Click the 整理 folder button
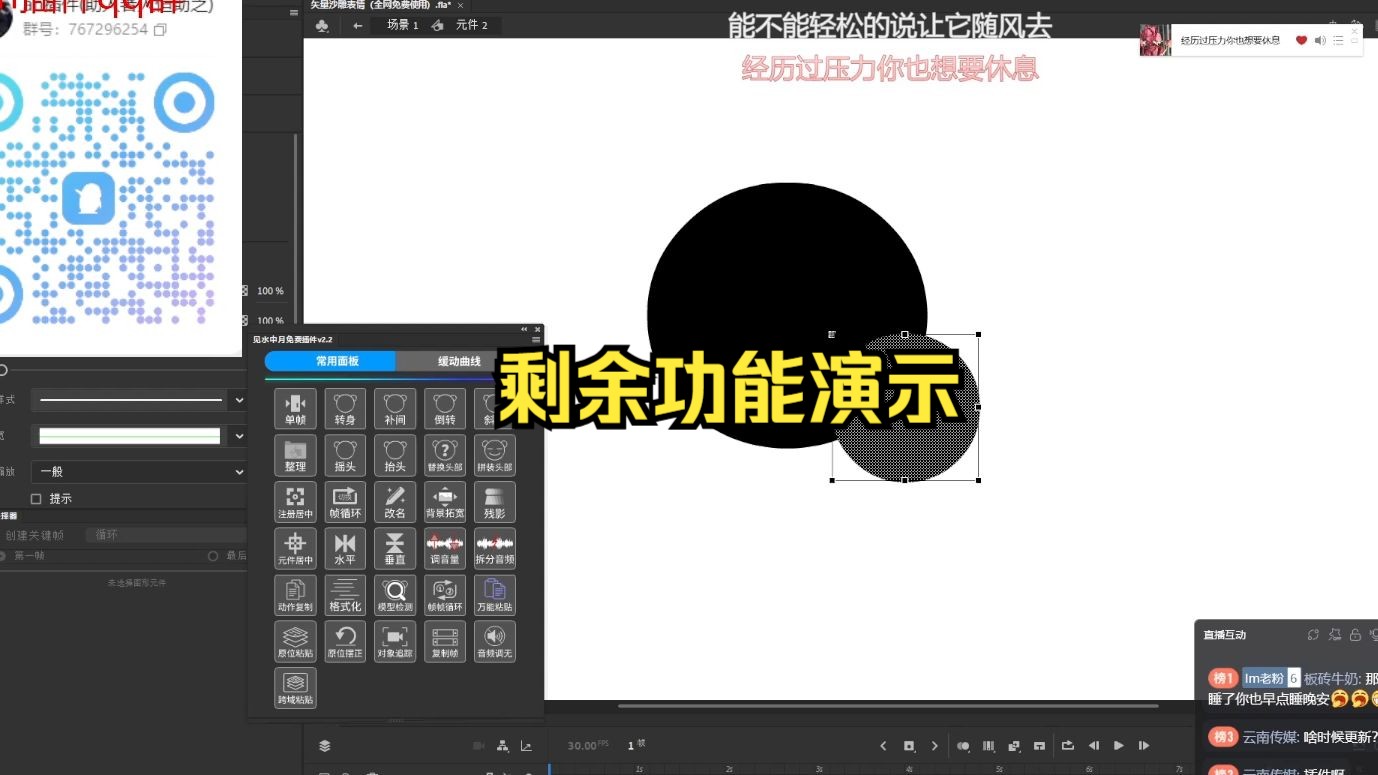Image resolution: width=1378 pixels, height=775 pixels. pyautogui.click(x=295, y=455)
